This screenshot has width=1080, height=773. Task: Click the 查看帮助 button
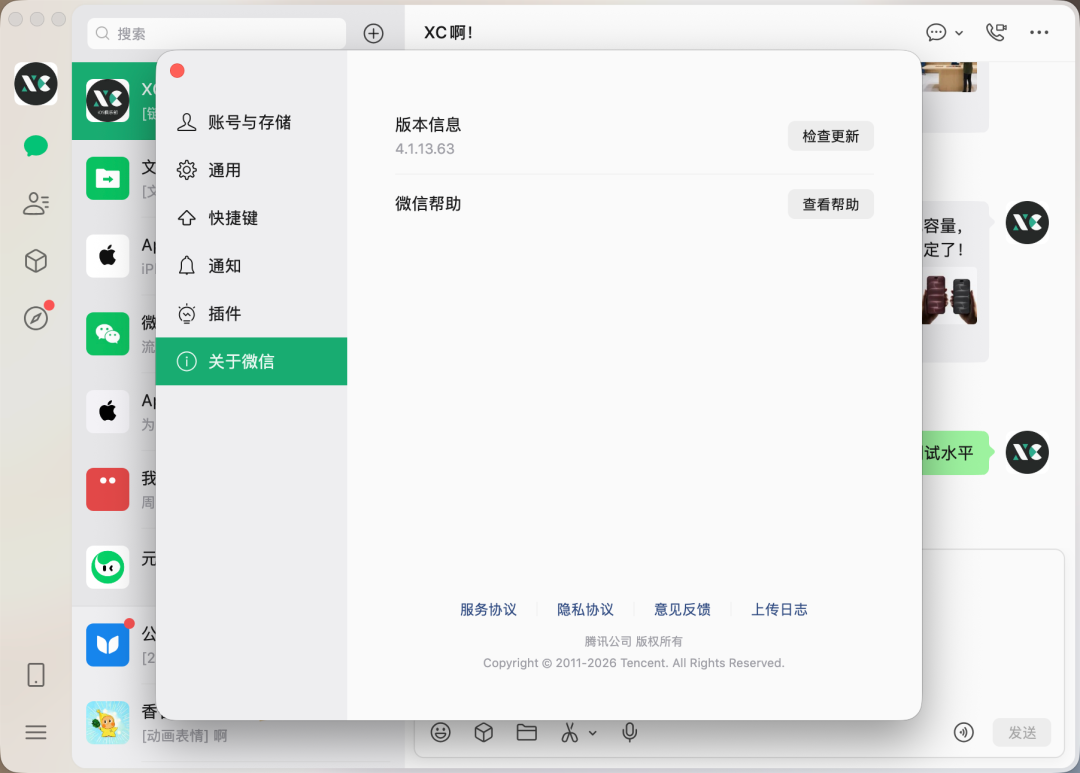coord(831,204)
